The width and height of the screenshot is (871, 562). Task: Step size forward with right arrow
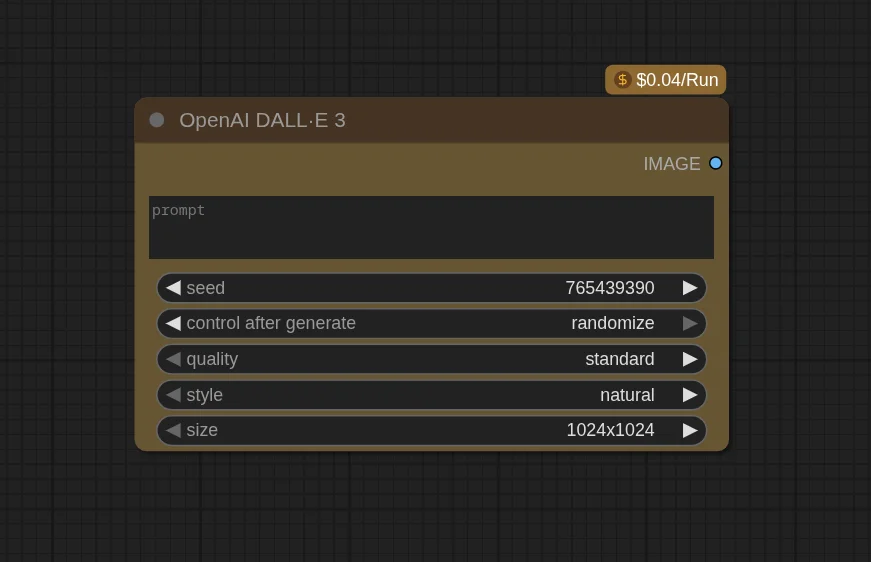pyautogui.click(x=690, y=430)
